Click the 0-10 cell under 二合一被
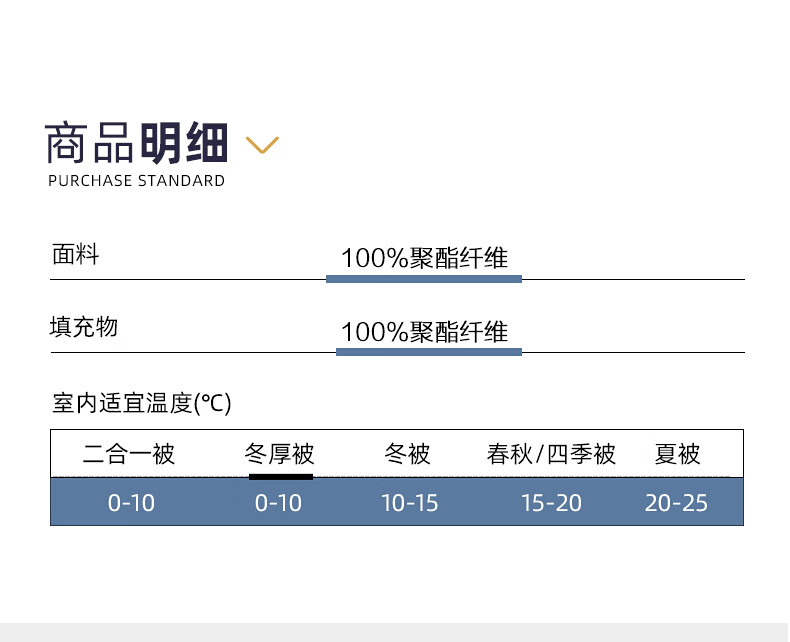Viewport: 790px width, 642px height. 131,503
